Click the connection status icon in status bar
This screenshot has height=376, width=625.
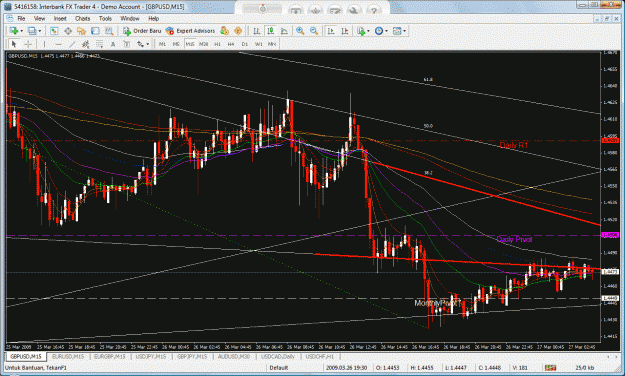pos(551,368)
